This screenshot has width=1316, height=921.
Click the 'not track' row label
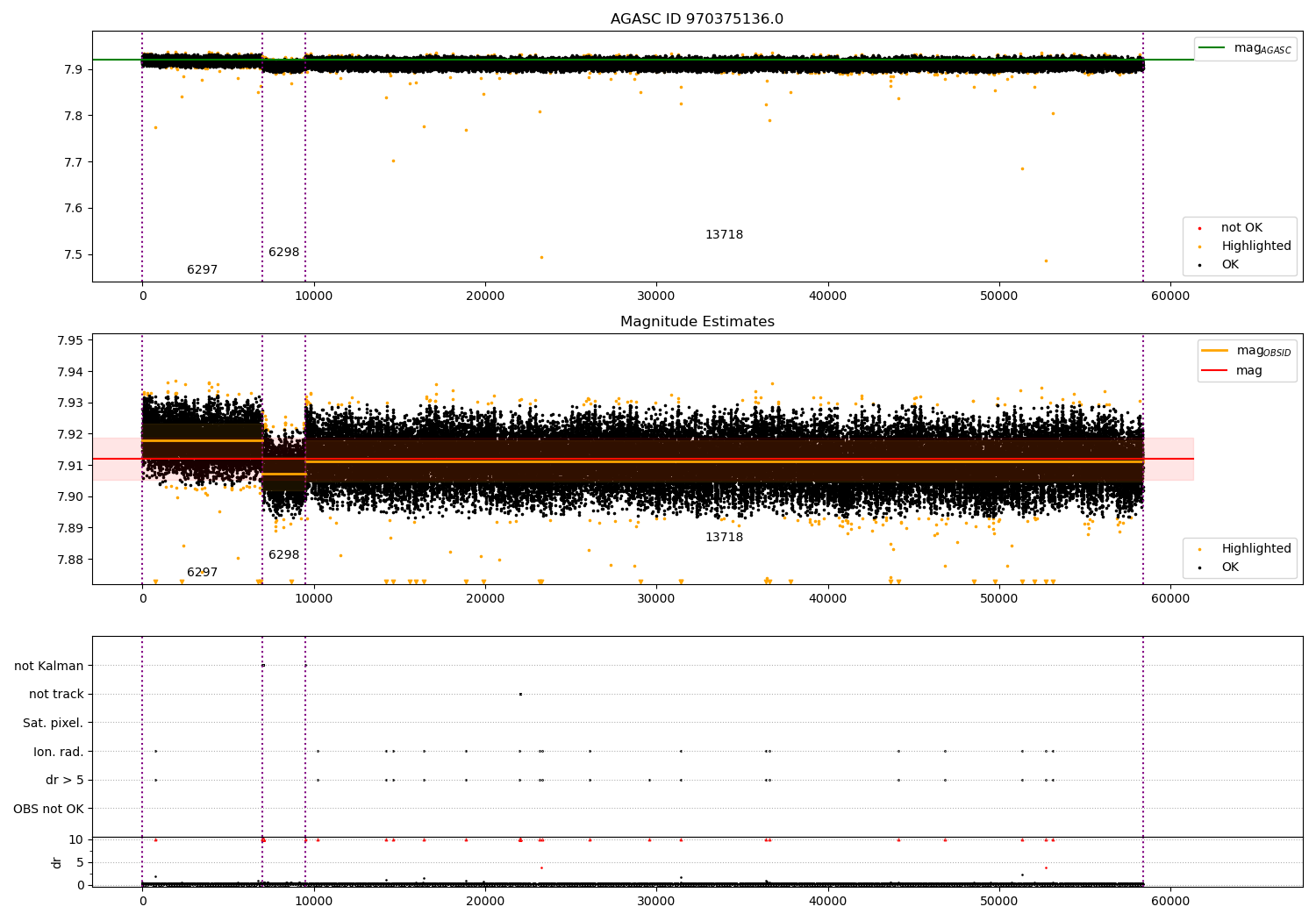coord(56,694)
